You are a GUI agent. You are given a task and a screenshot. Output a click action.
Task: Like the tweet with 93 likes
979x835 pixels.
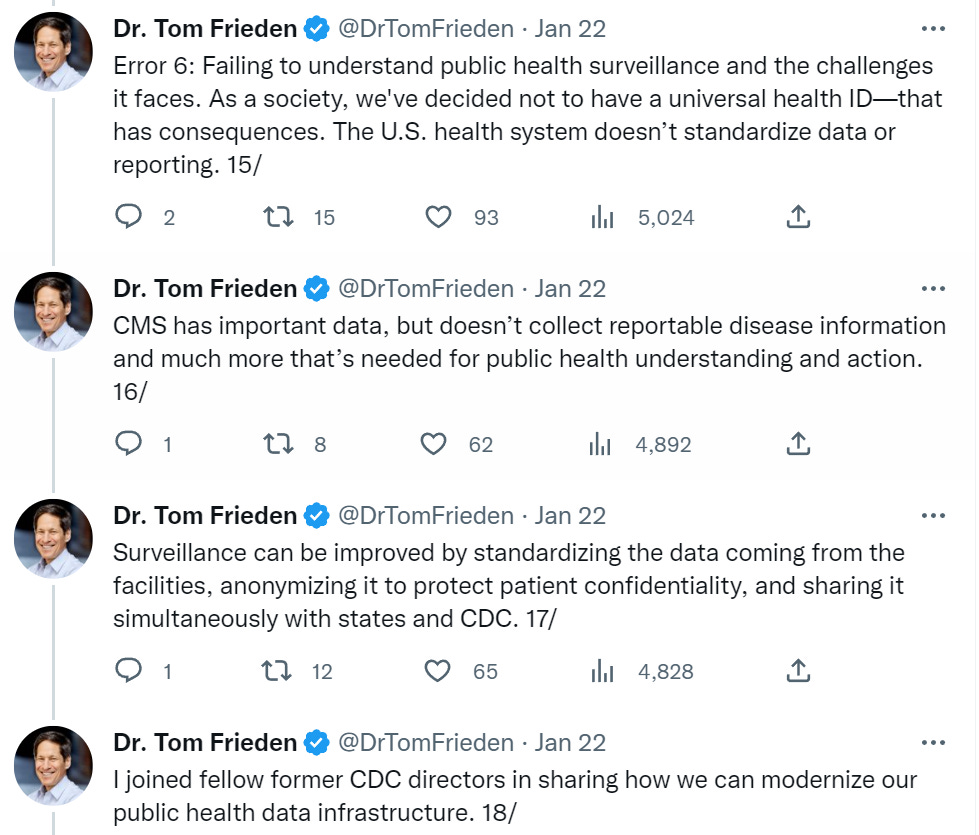point(438,217)
